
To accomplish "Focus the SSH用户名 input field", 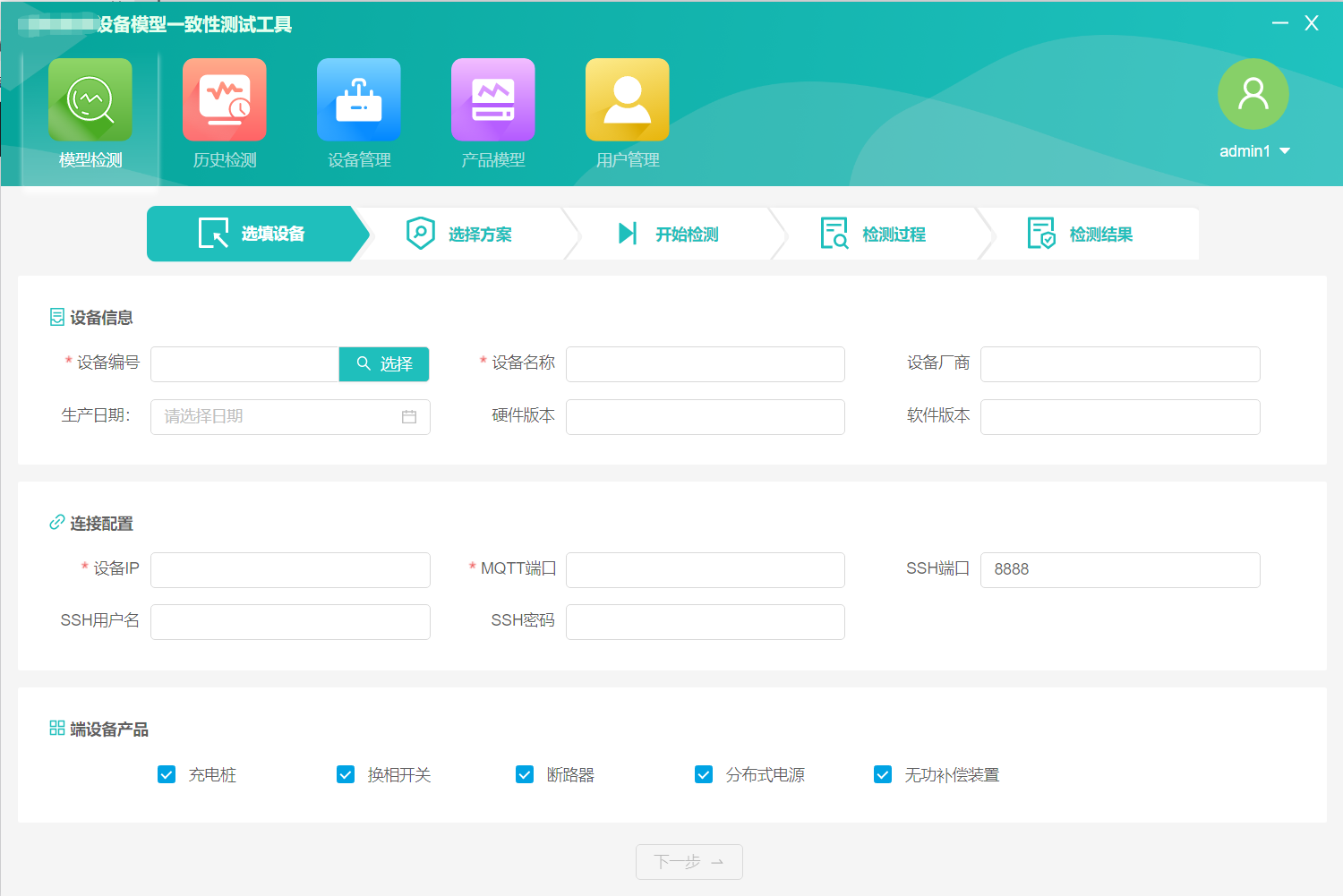I will pos(290,622).
